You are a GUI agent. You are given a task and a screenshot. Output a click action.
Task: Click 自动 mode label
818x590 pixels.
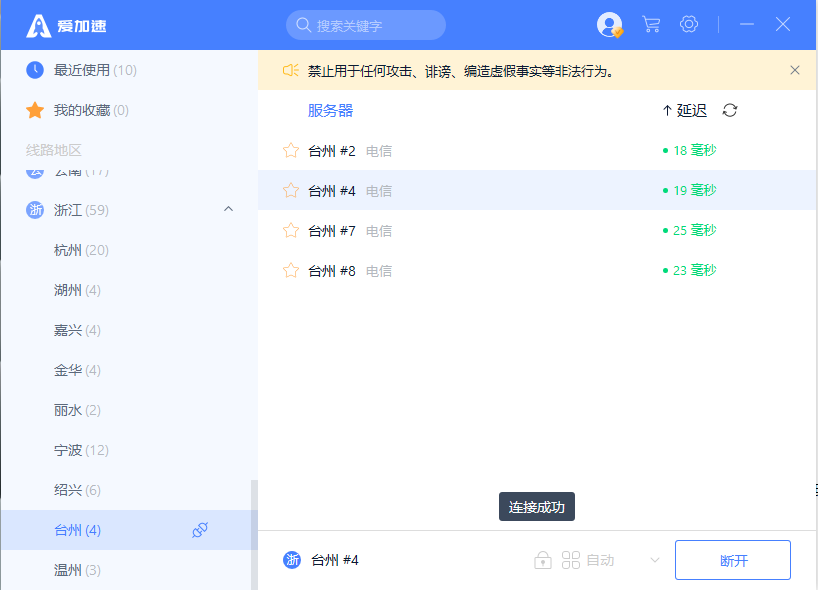[600, 560]
